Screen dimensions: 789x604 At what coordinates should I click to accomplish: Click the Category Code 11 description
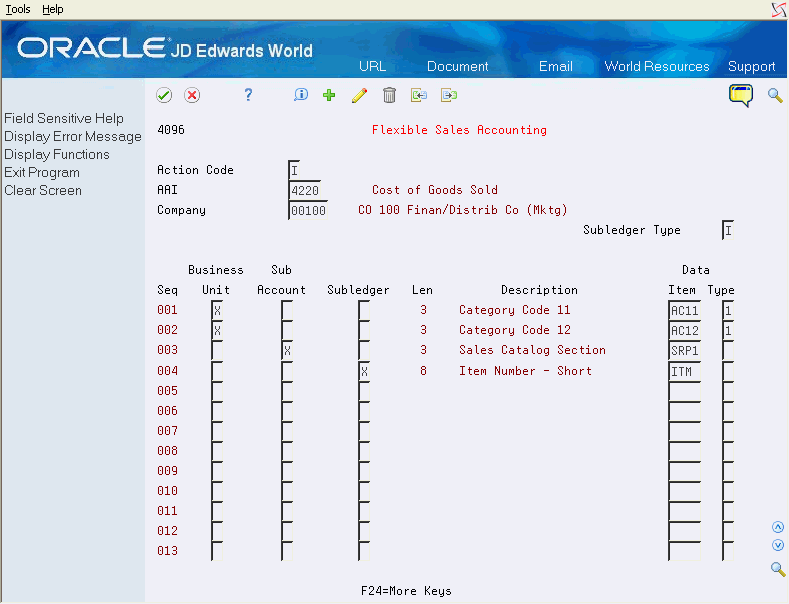514,310
